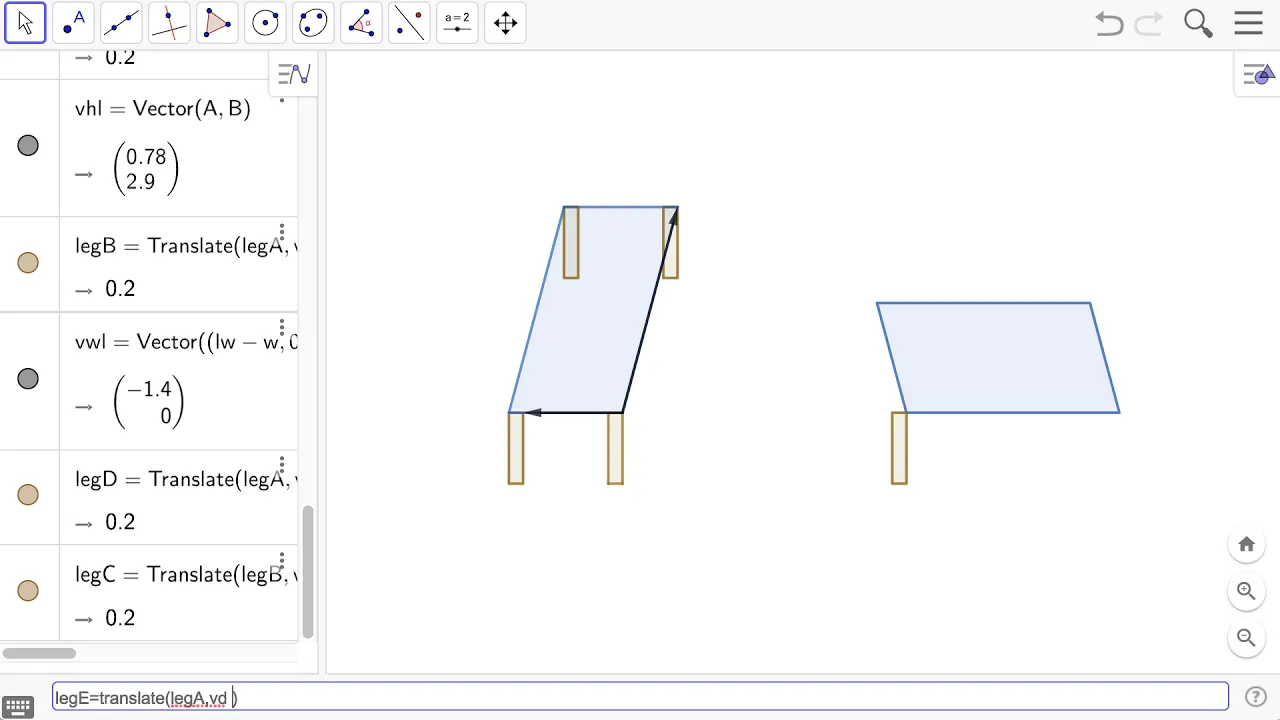The width and height of the screenshot is (1280, 720).
Task: Select the Move Graphics View tool
Action: point(505,23)
